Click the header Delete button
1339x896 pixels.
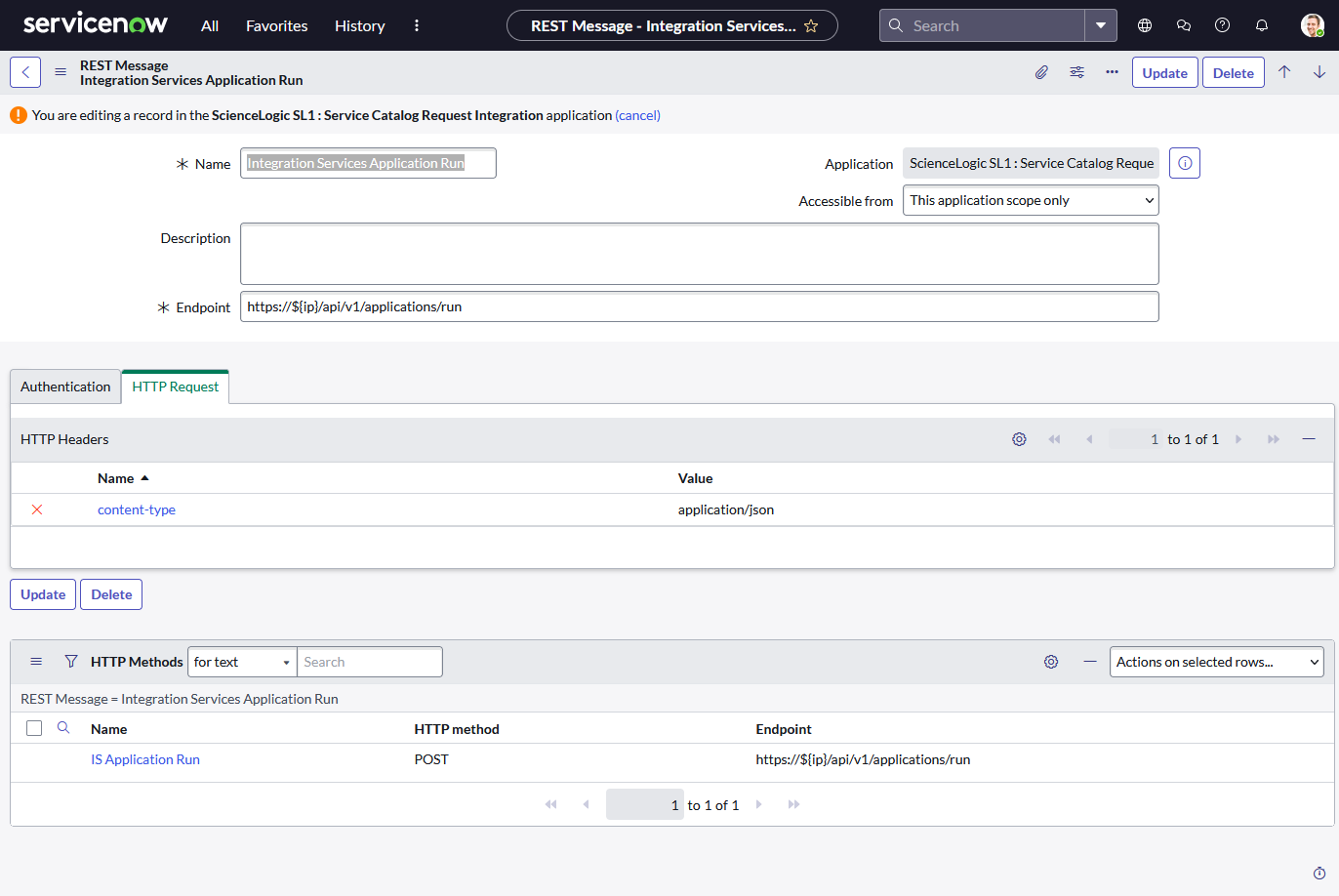point(1234,72)
